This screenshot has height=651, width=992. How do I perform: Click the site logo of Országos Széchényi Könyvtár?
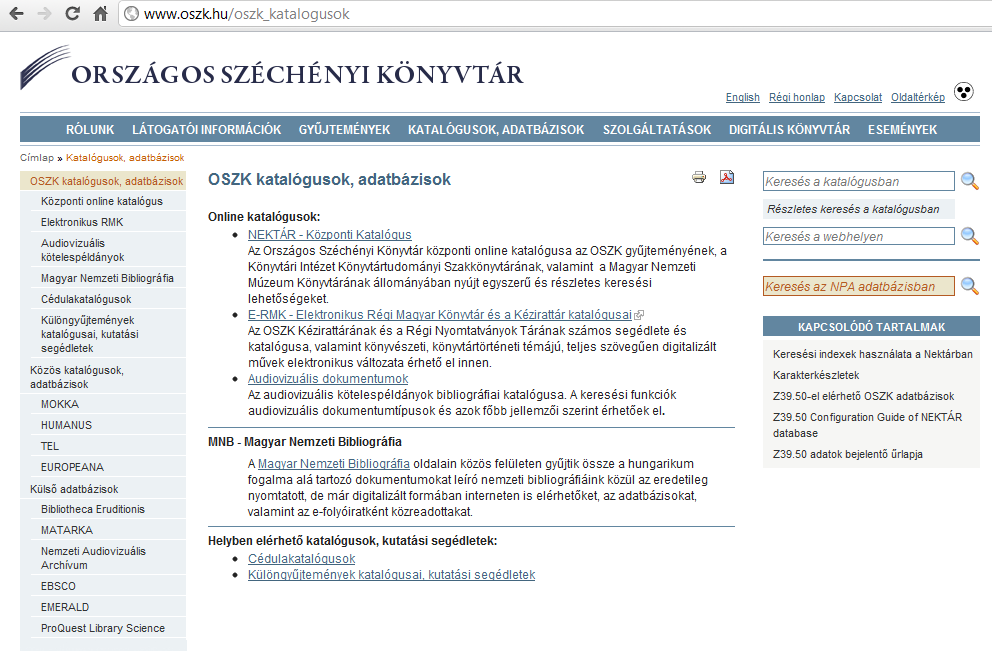272,68
